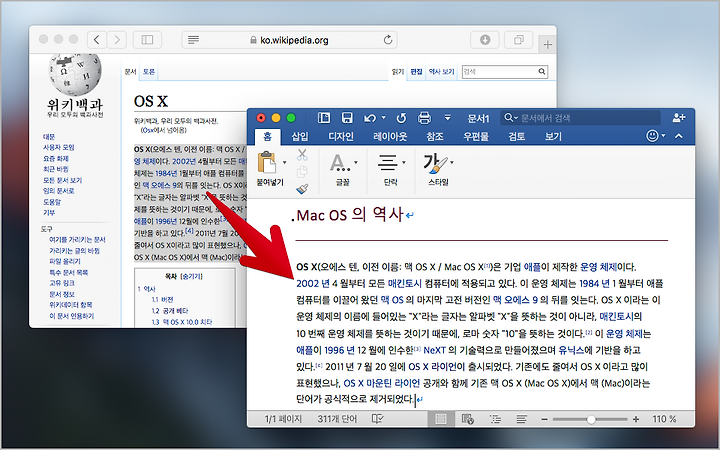Open 역사 보기 on Wikipedia page

441,72
